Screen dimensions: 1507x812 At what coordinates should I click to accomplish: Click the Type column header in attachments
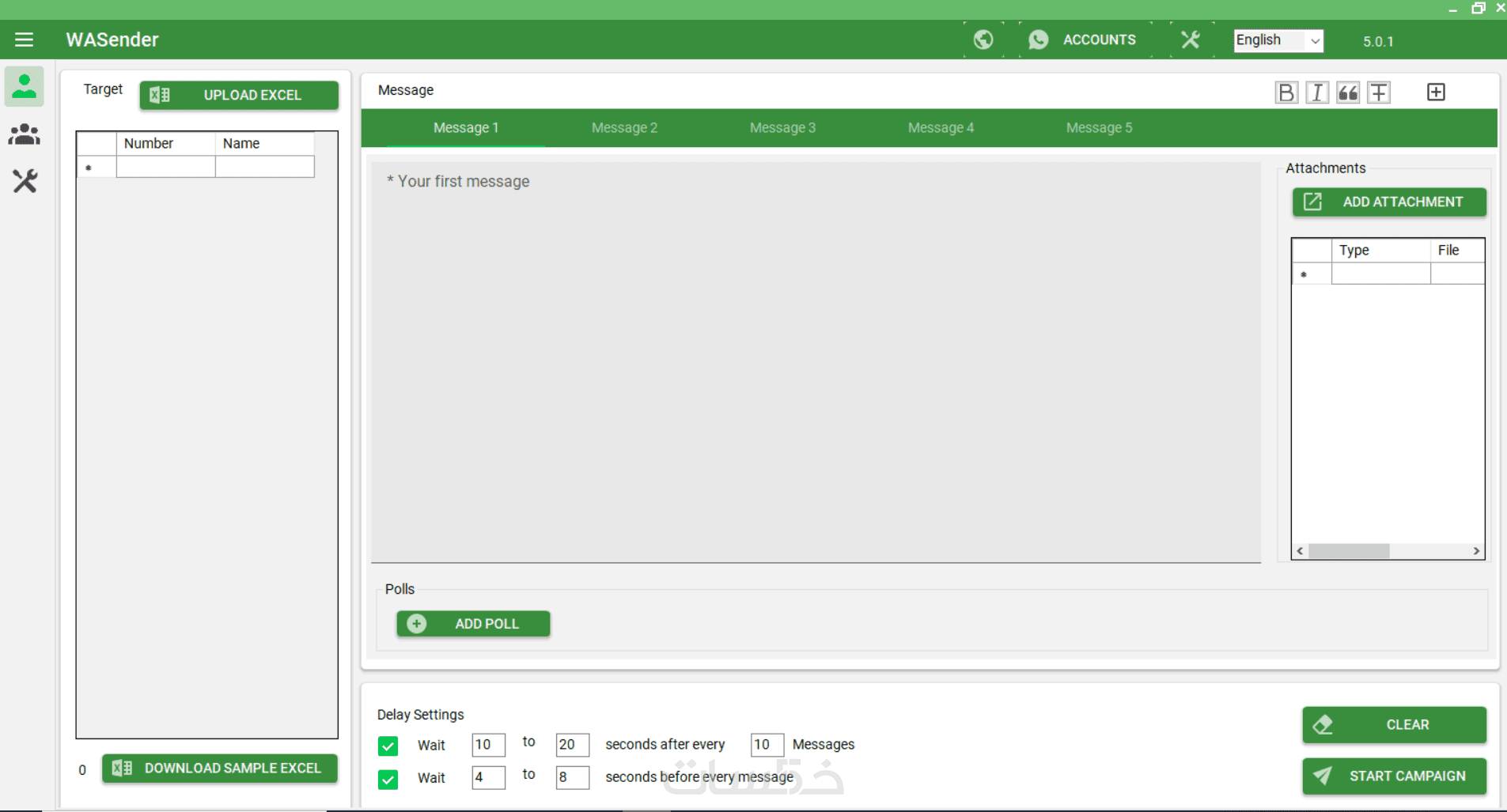click(x=1380, y=251)
